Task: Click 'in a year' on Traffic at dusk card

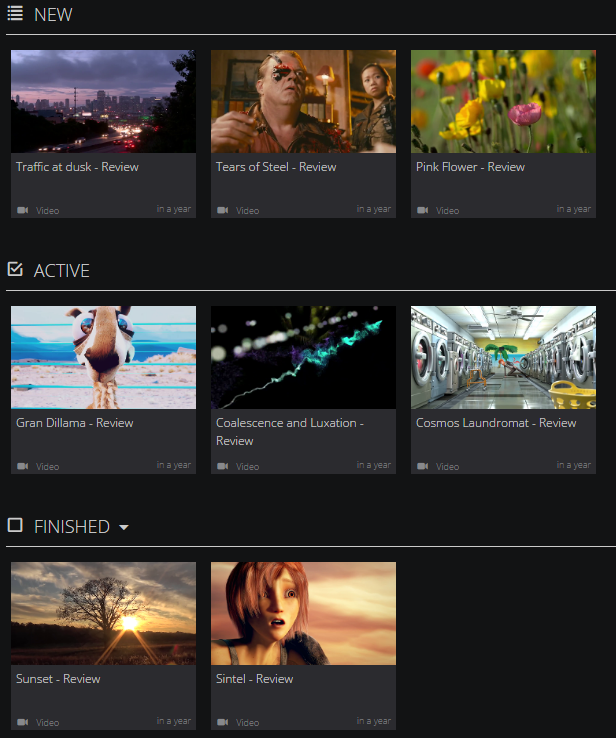Action: click(174, 209)
